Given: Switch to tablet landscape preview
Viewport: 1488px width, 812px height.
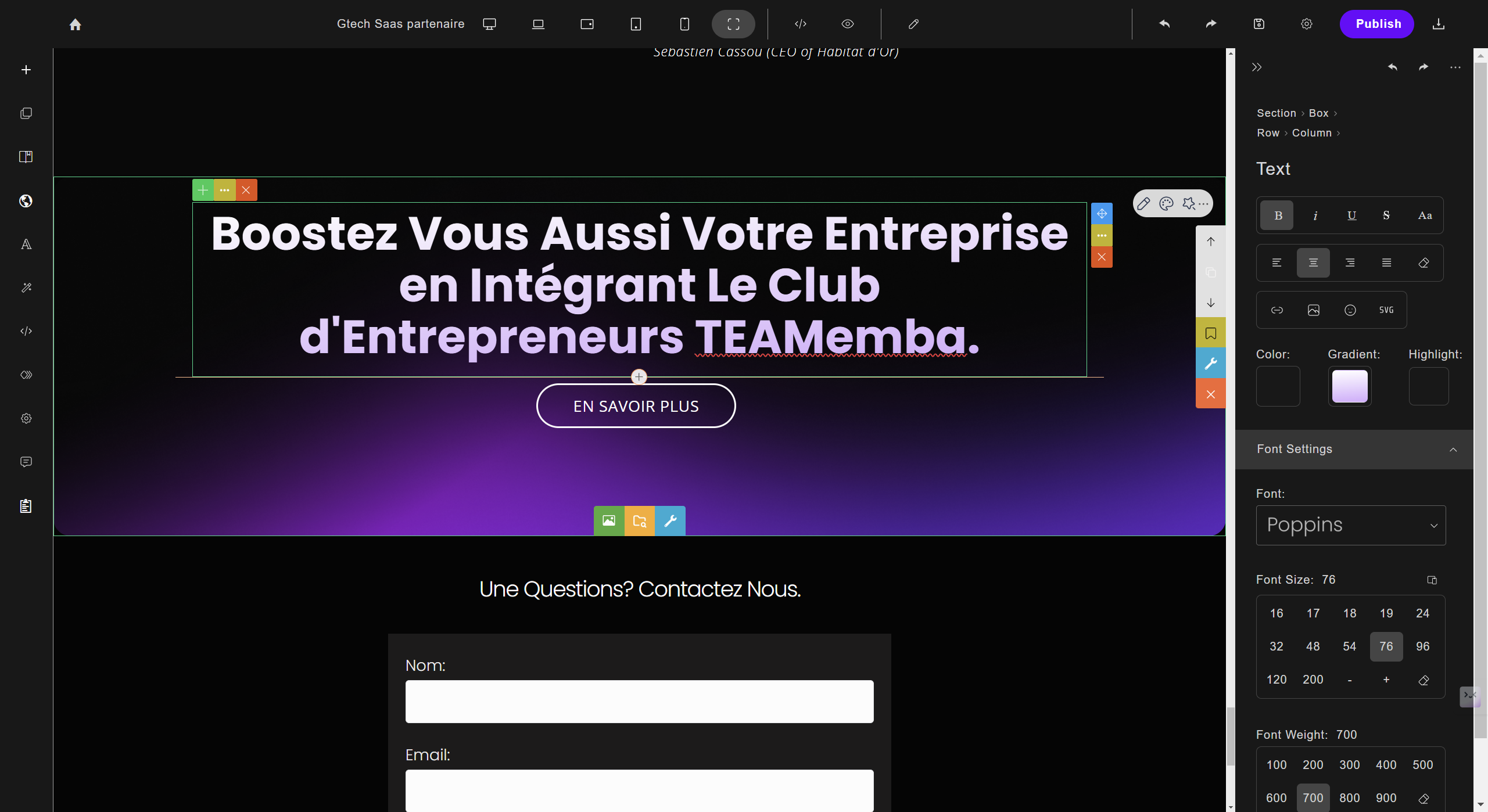Looking at the screenshot, I should [x=587, y=24].
